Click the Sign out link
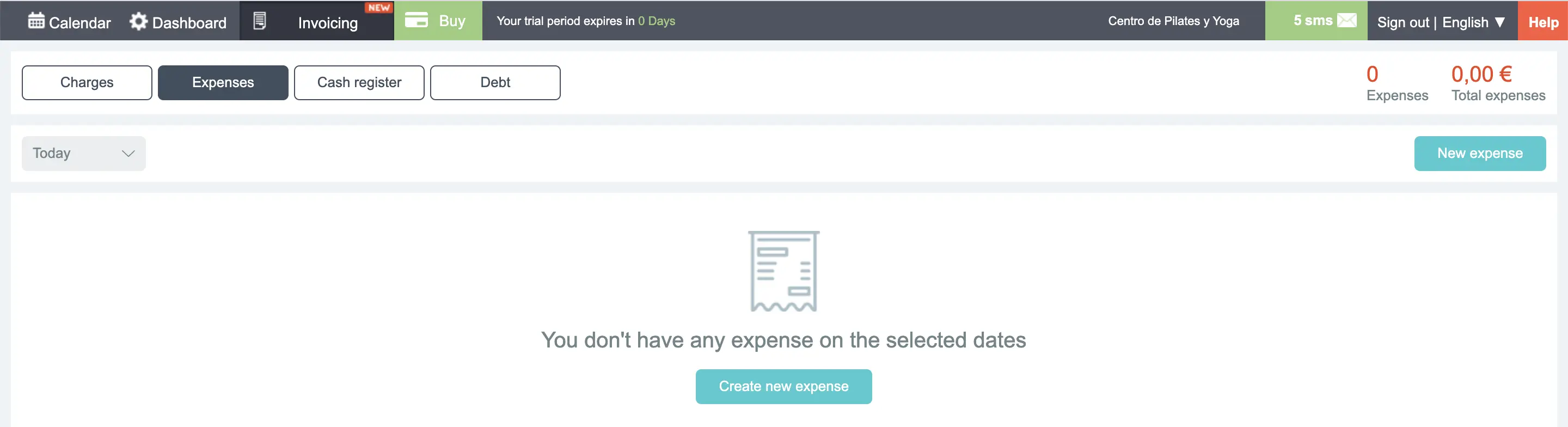 click(x=1402, y=22)
